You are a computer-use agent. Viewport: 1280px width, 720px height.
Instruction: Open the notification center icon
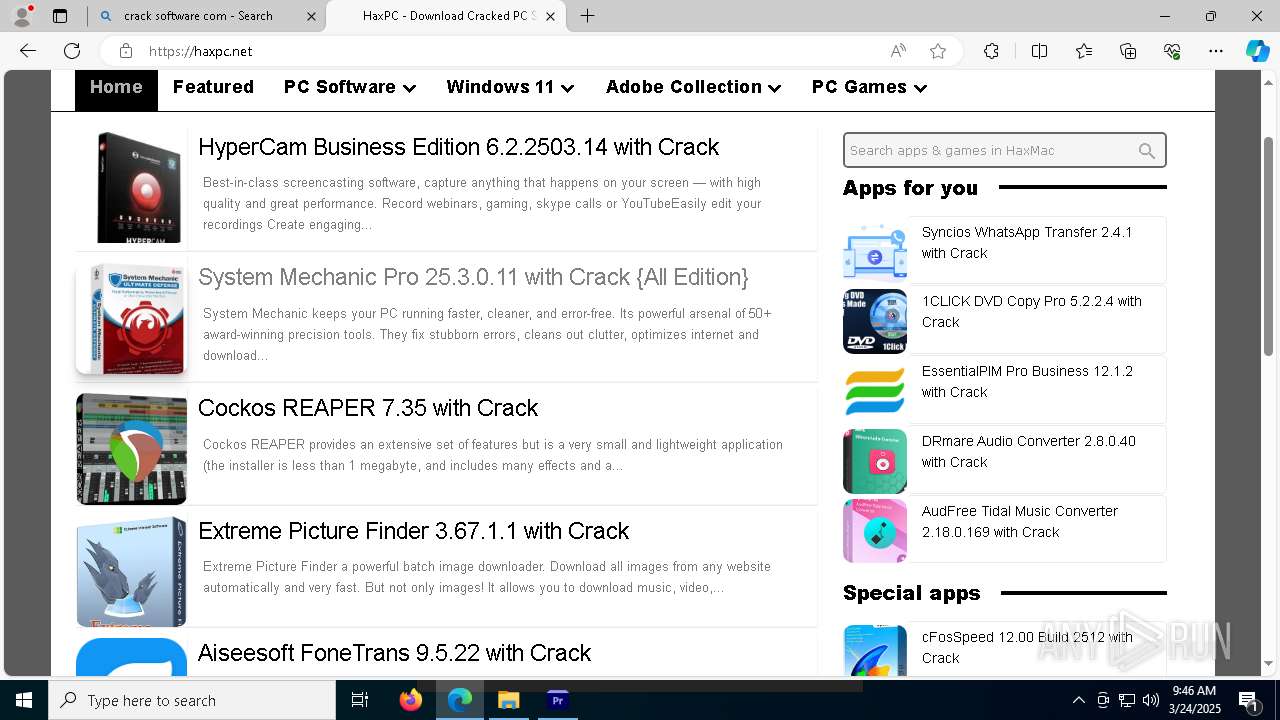click(x=1248, y=700)
